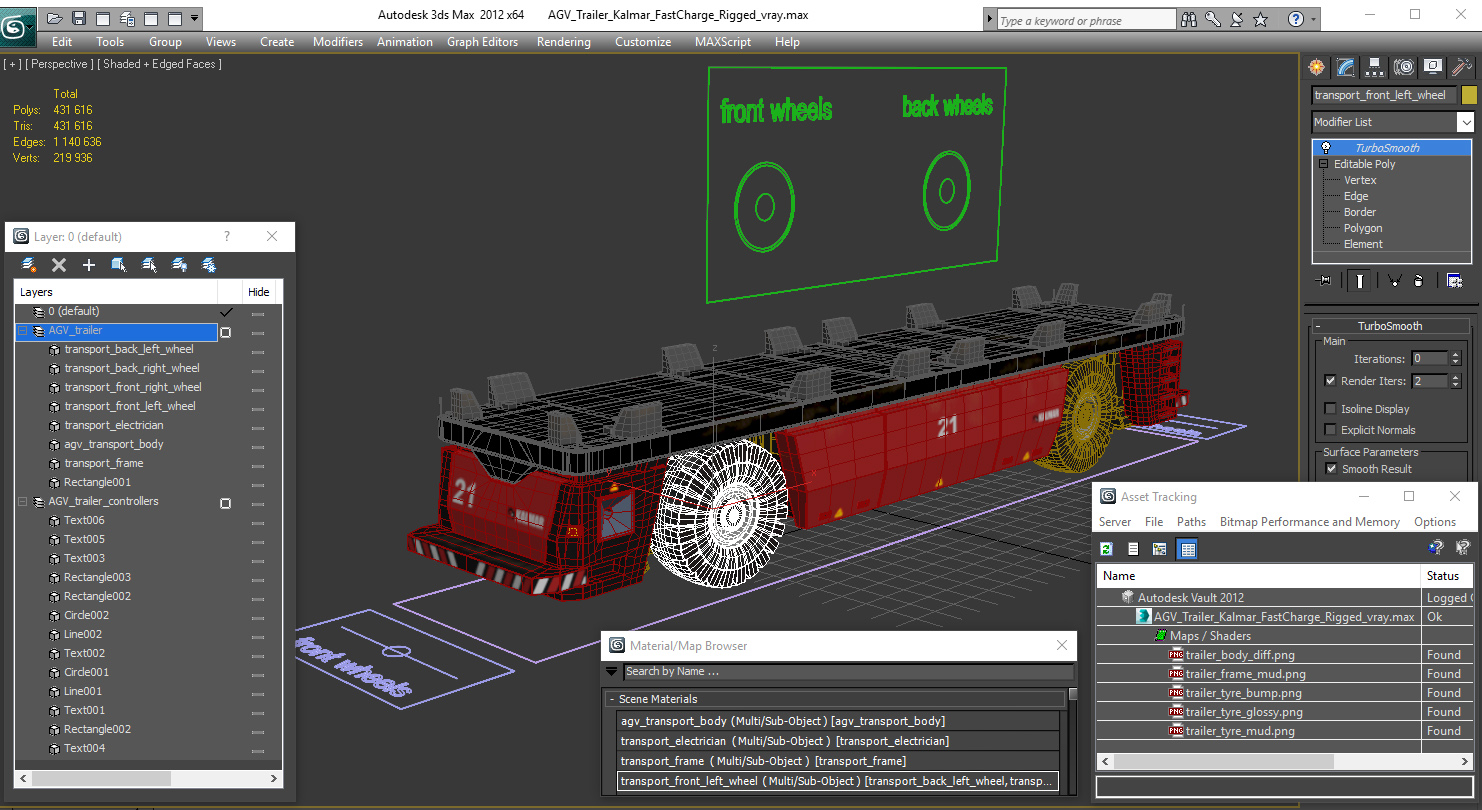This screenshot has width=1482, height=810.
Task: Click Freeze/Unfreeze All Layers icon
Action: click(x=209, y=265)
